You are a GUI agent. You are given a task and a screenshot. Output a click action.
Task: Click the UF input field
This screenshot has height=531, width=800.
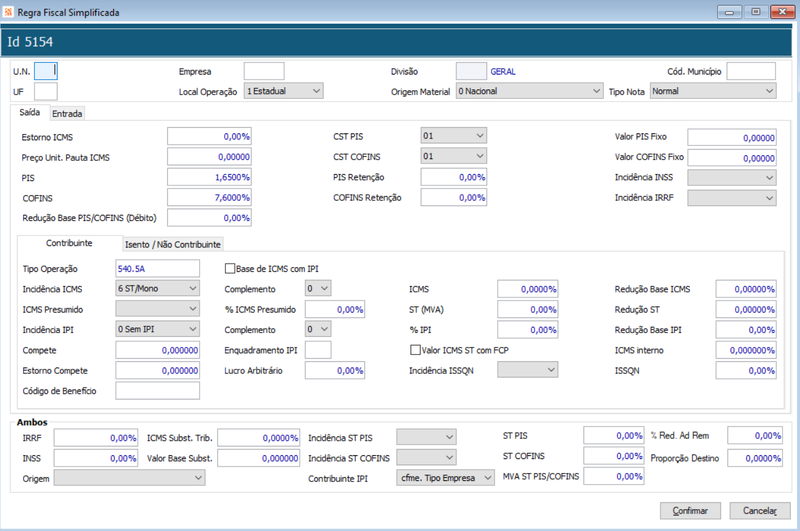[x=46, y=91]
